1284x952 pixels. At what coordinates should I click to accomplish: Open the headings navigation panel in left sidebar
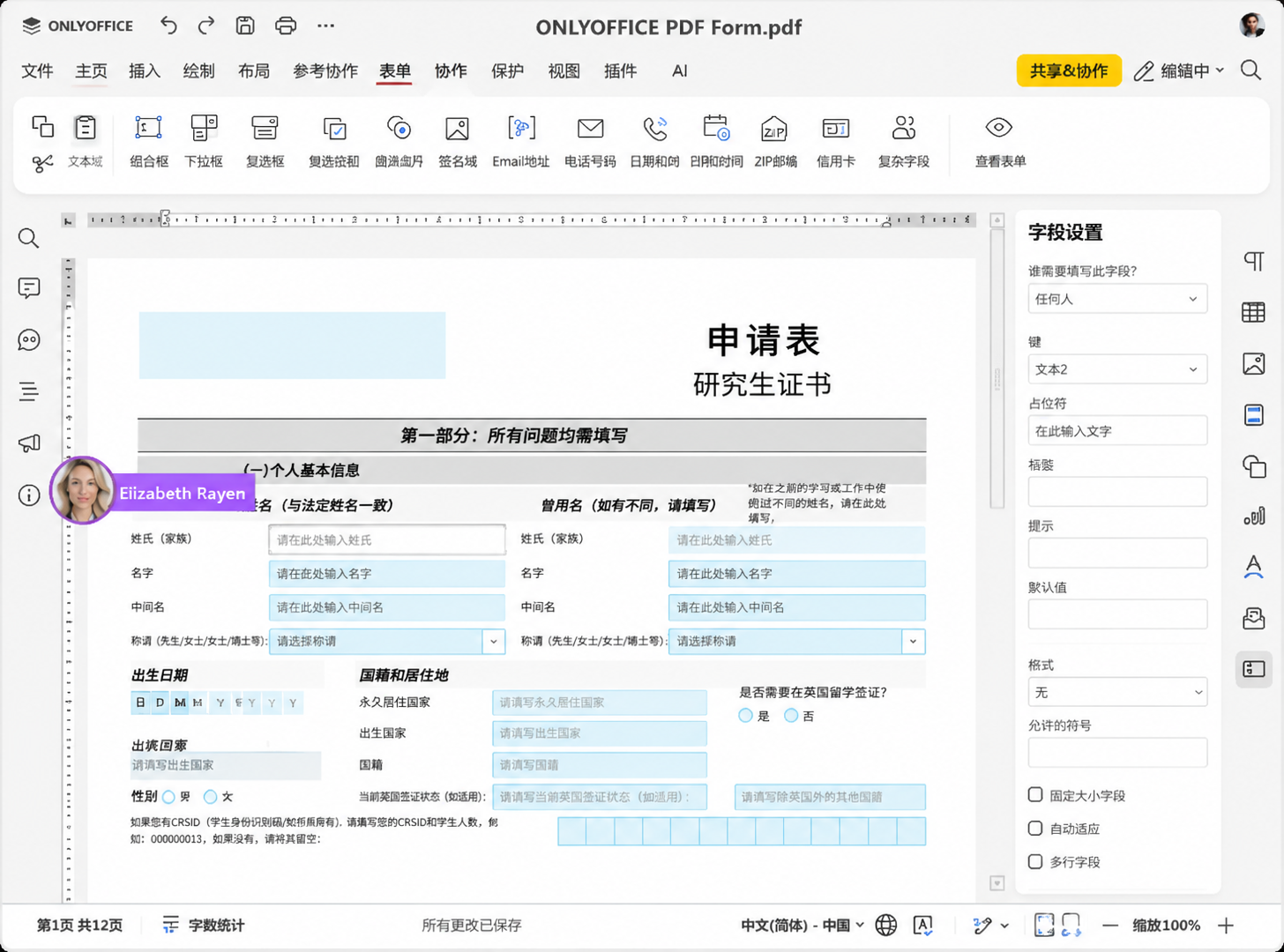pyautogui.click(x=29, y=391)
